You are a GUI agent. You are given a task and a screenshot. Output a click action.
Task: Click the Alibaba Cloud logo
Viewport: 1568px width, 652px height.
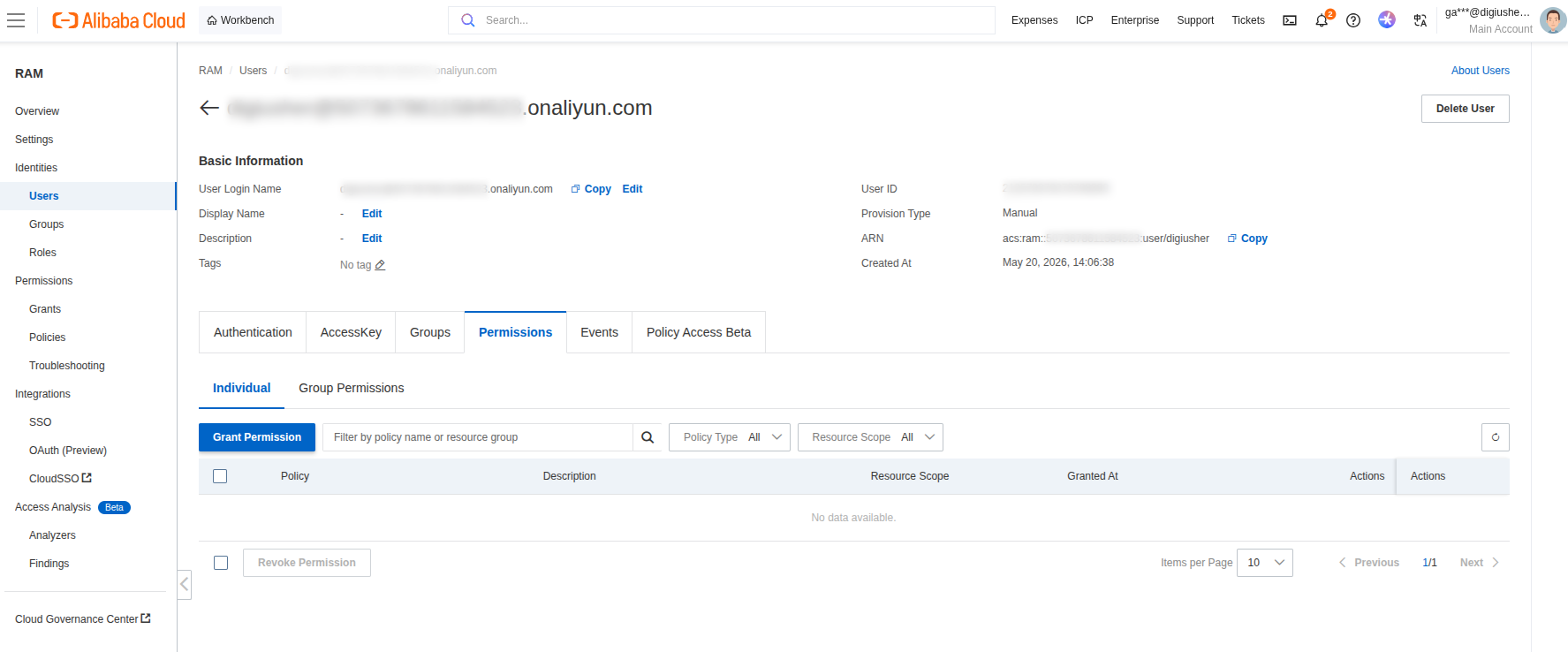coord(119,20)
